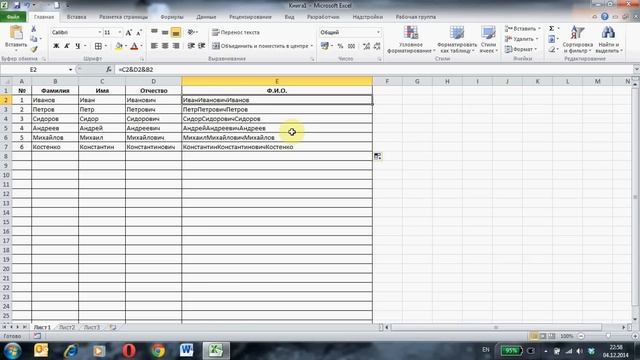Open the Calibri font name dropdown
Viewport: 640px width, 360px height.
point(100,32)
